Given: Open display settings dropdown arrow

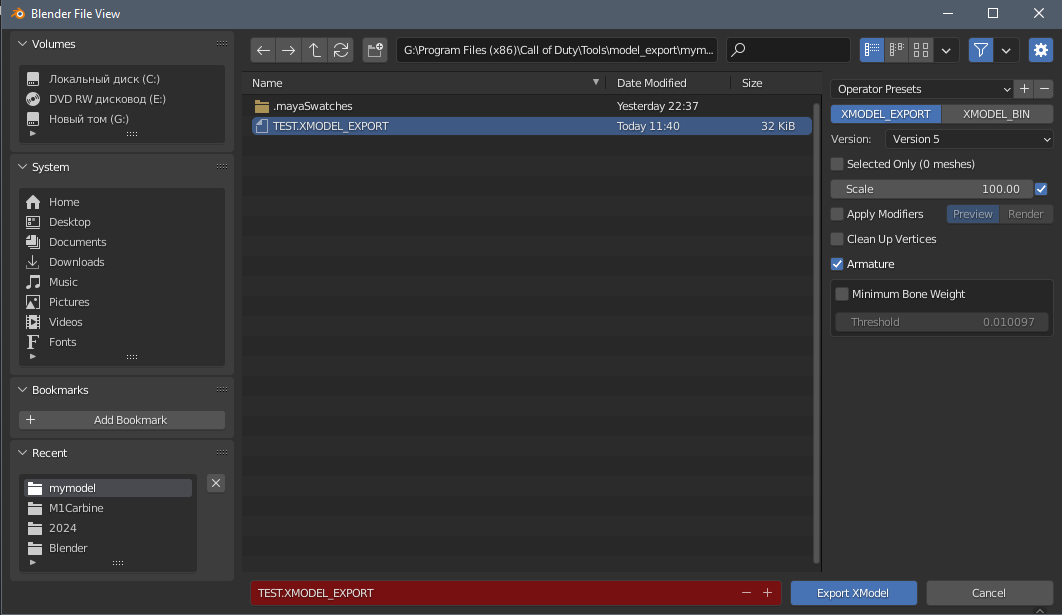Looking at the screenshot, I should pyautogui.click(x=946, y=50).
